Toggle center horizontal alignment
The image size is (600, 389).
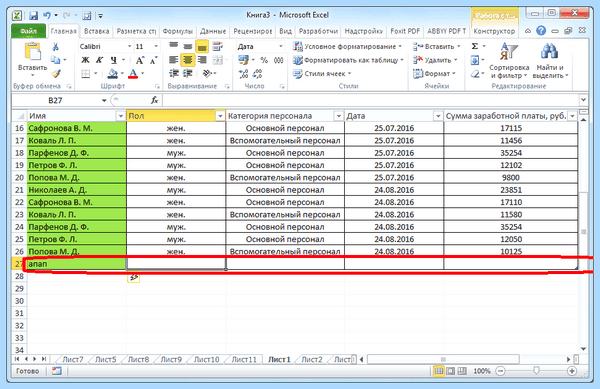point(188,60)
